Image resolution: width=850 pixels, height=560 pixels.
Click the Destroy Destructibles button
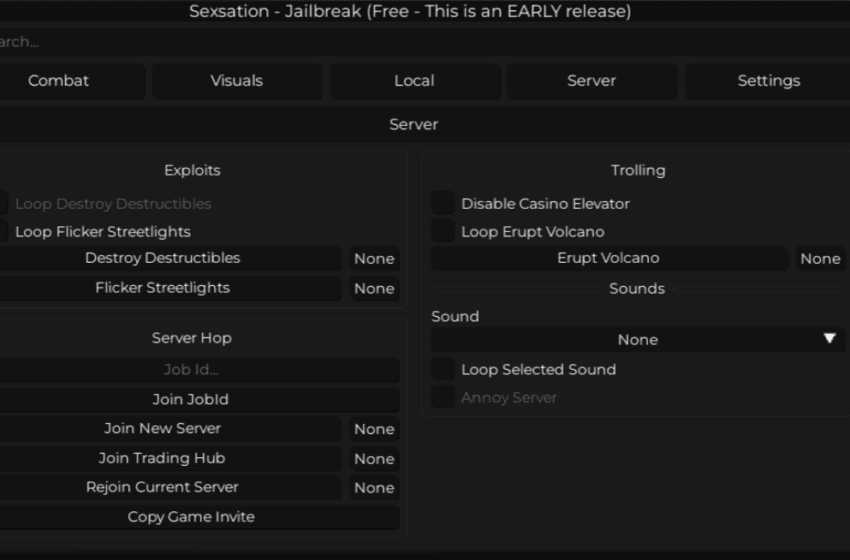(170, 258)
